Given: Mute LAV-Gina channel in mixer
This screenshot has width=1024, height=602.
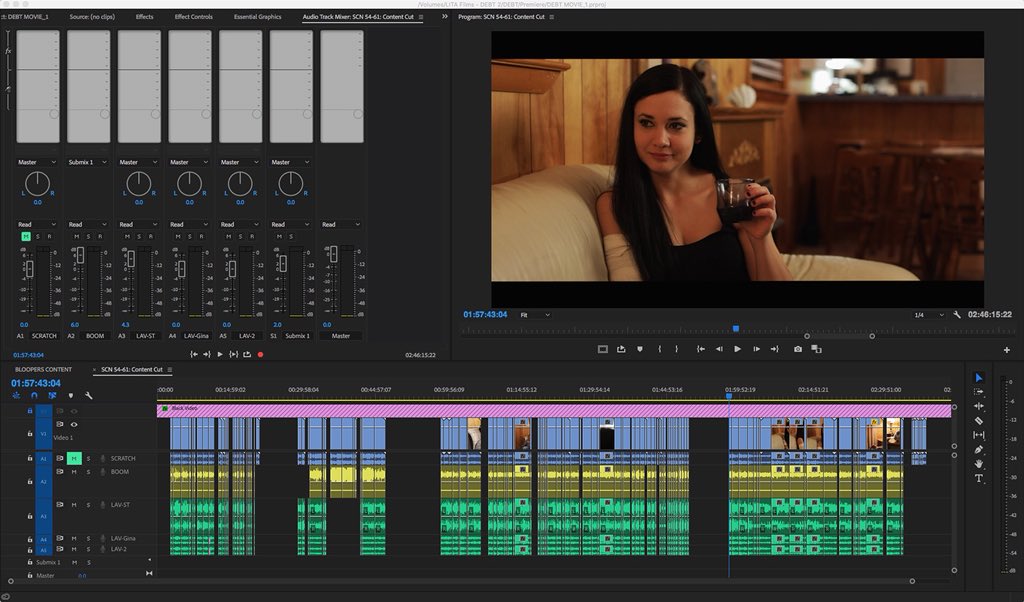Looking at the screenshot, I should 178,236.
